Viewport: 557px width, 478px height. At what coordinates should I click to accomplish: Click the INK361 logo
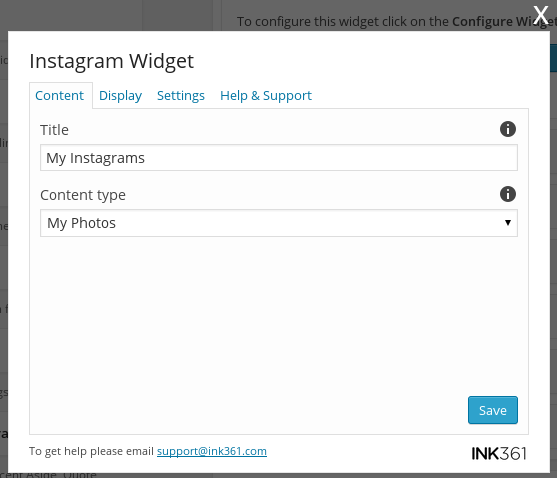pyautogui.click(x=499, y=453)
